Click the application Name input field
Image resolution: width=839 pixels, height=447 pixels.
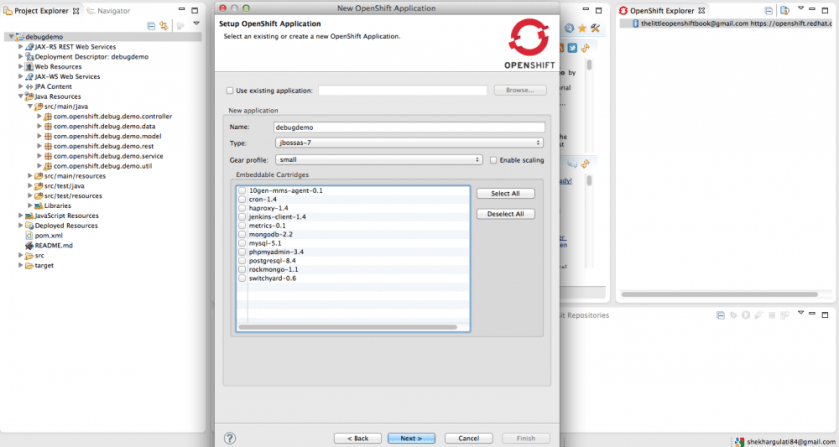click(408, 128)
